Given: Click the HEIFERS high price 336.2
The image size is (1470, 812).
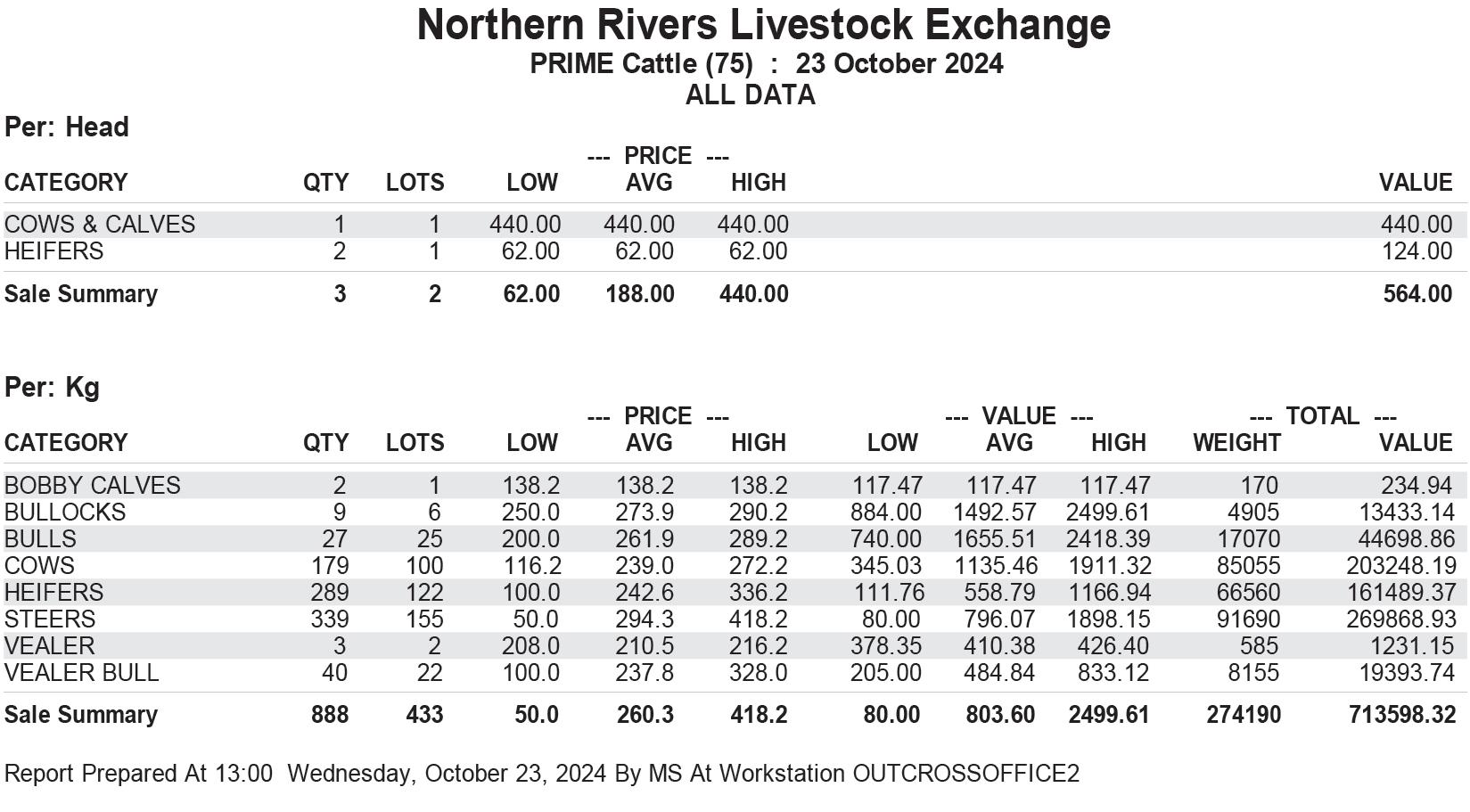Looking at the screenshot, I should click(759, 593).
